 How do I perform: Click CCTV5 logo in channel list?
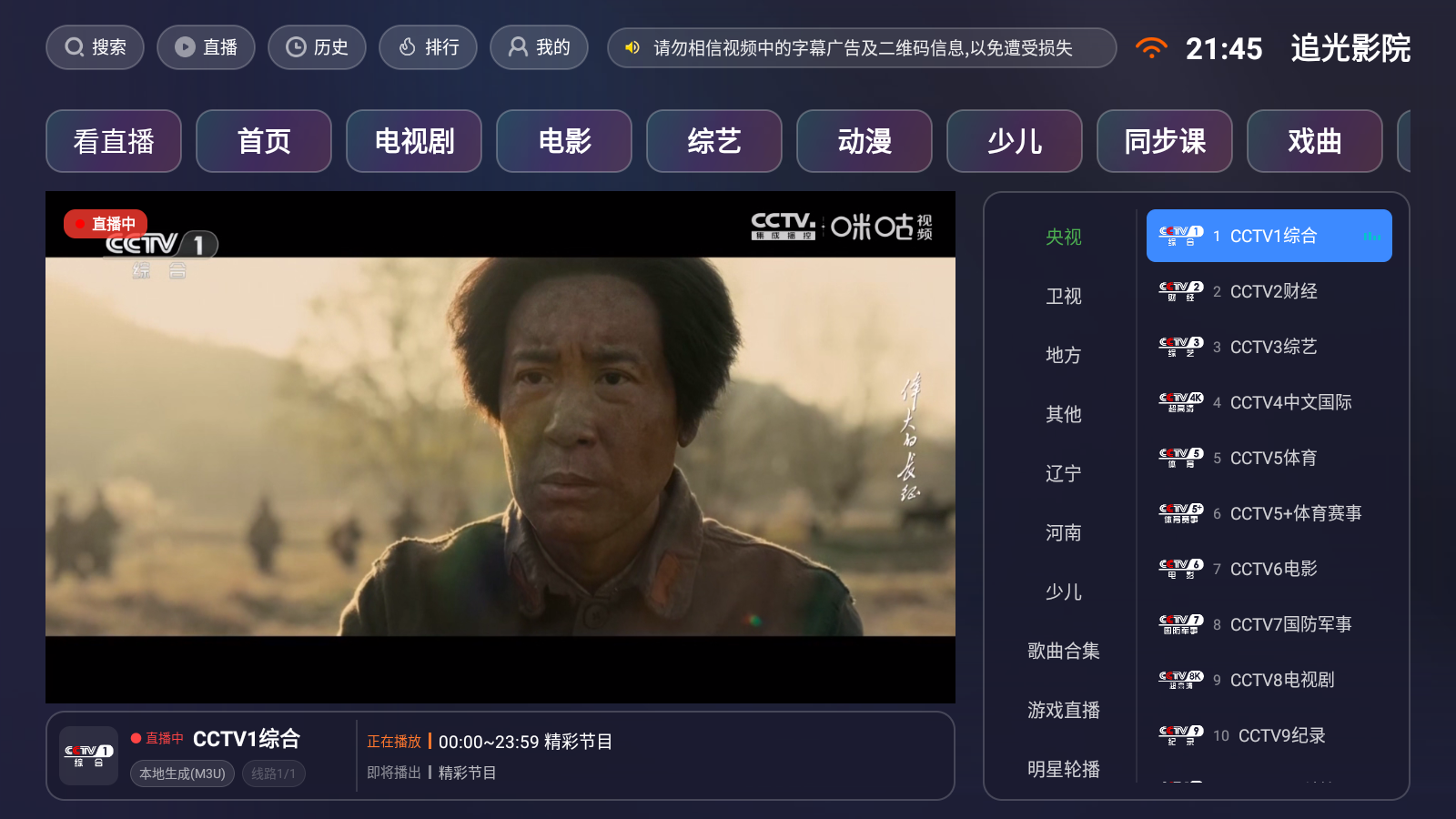click(1181, 458)
